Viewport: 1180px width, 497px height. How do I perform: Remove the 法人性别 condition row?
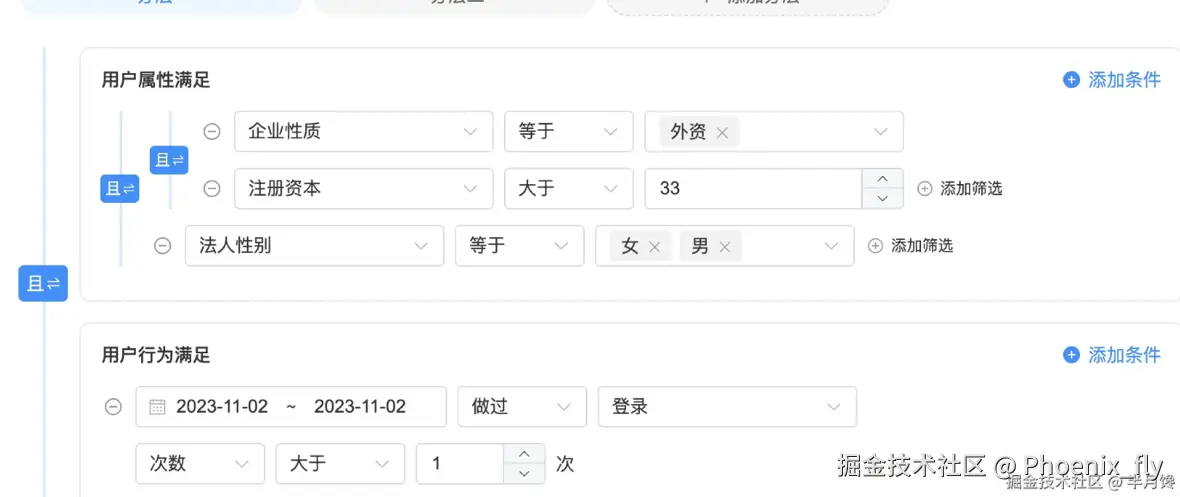(162, 246)
